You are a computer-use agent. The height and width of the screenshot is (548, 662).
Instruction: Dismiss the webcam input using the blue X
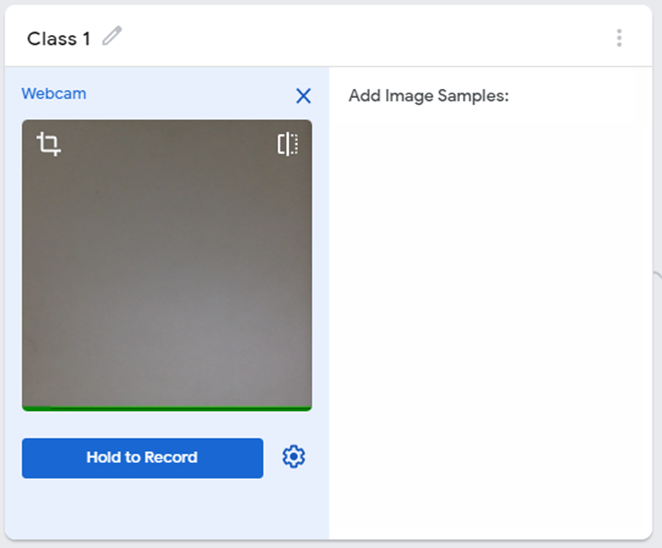coord(303,96)
